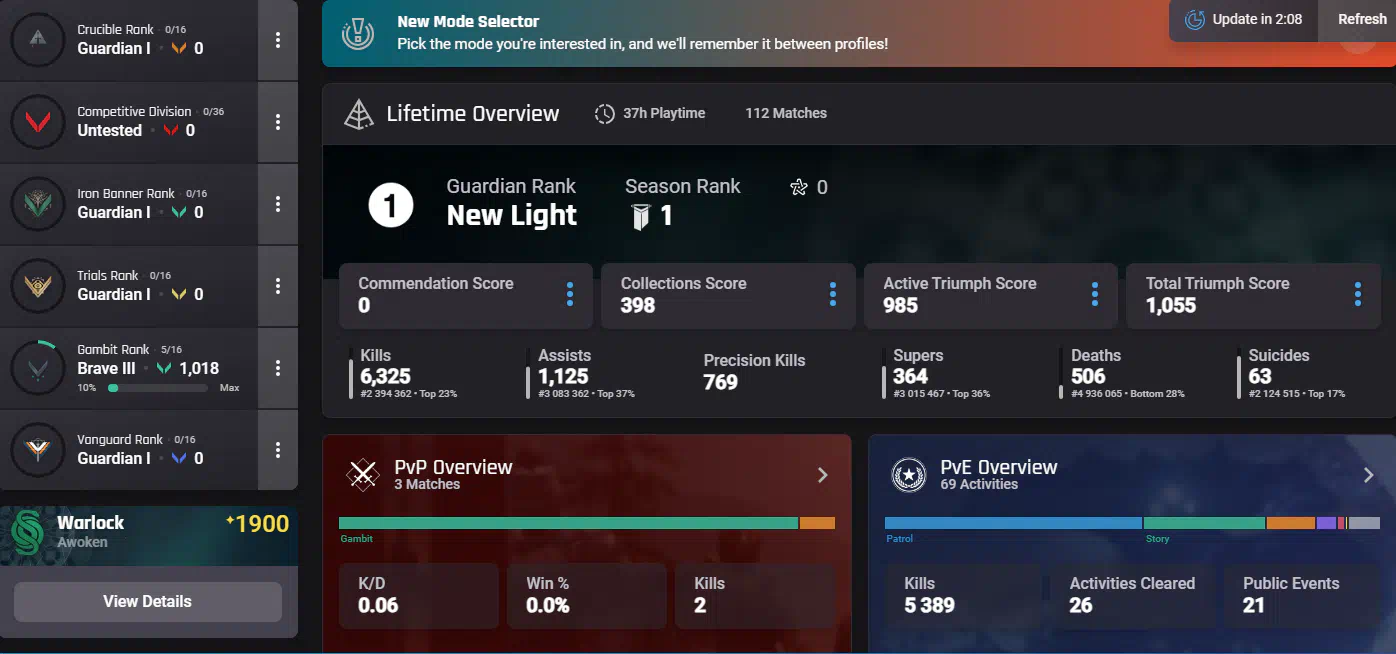Open Iron Banner Rank three-dot menu

click(278, 204)
